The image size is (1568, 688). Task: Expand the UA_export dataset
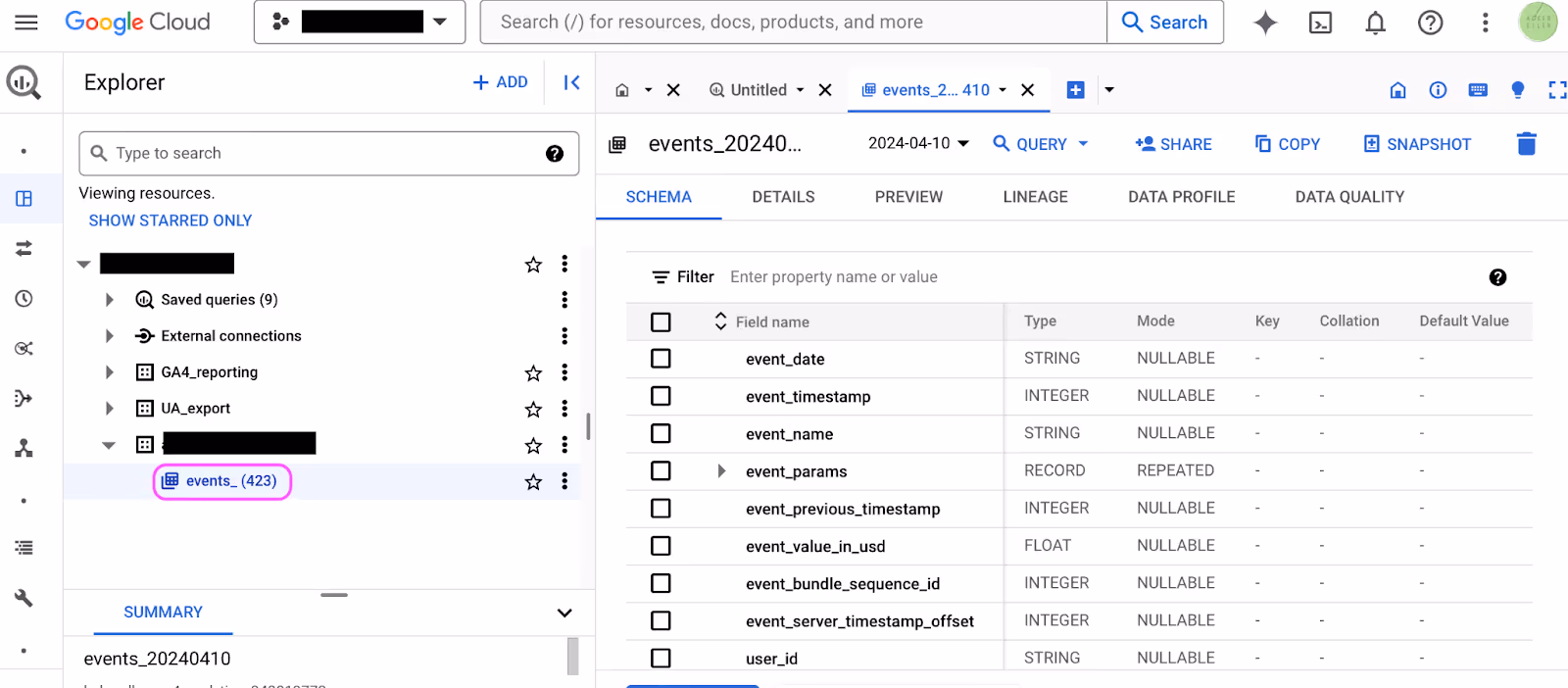pyautogui.click(x=109, y=409)
